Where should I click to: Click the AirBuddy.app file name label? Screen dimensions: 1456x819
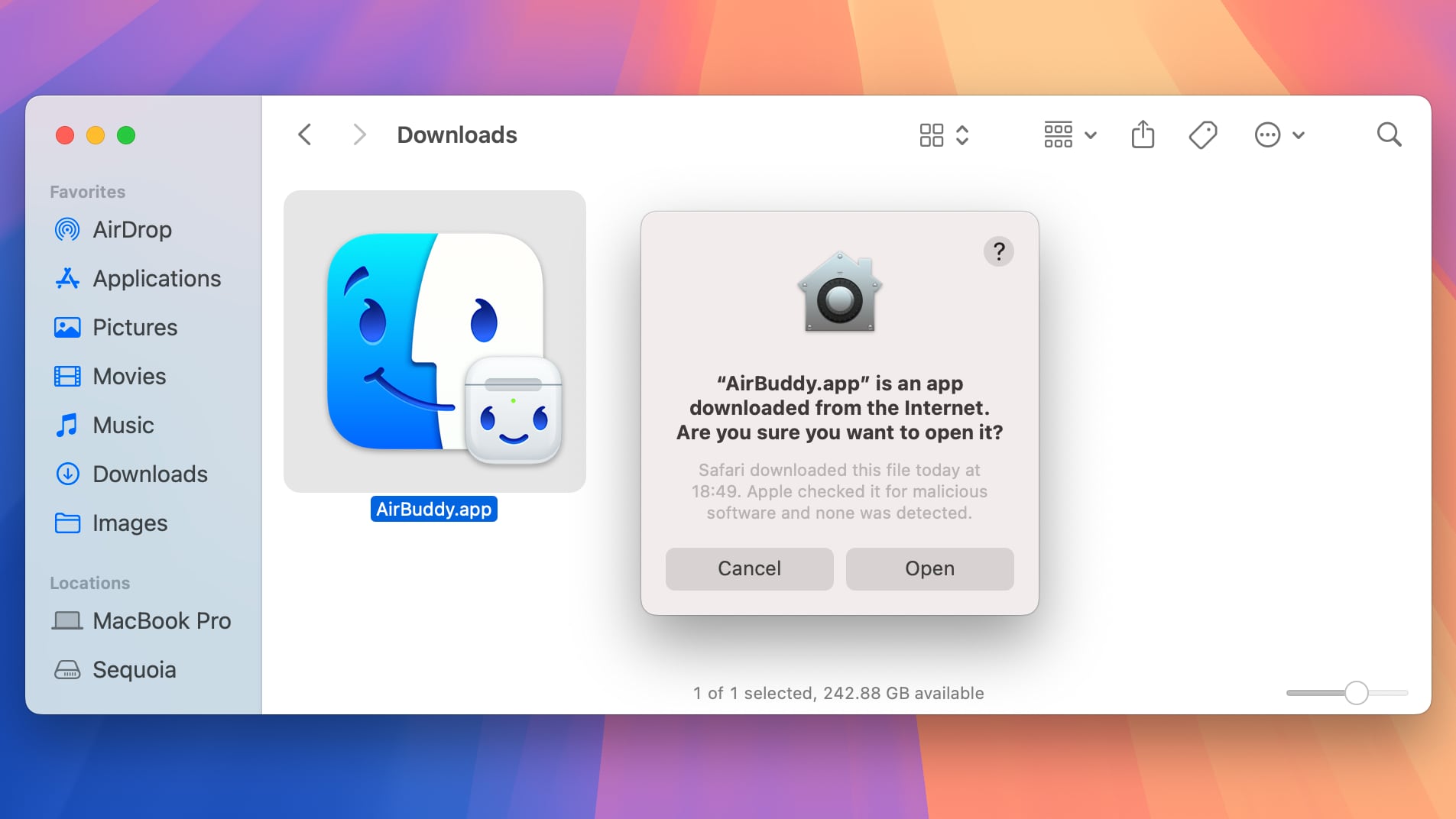click(433, 509)
